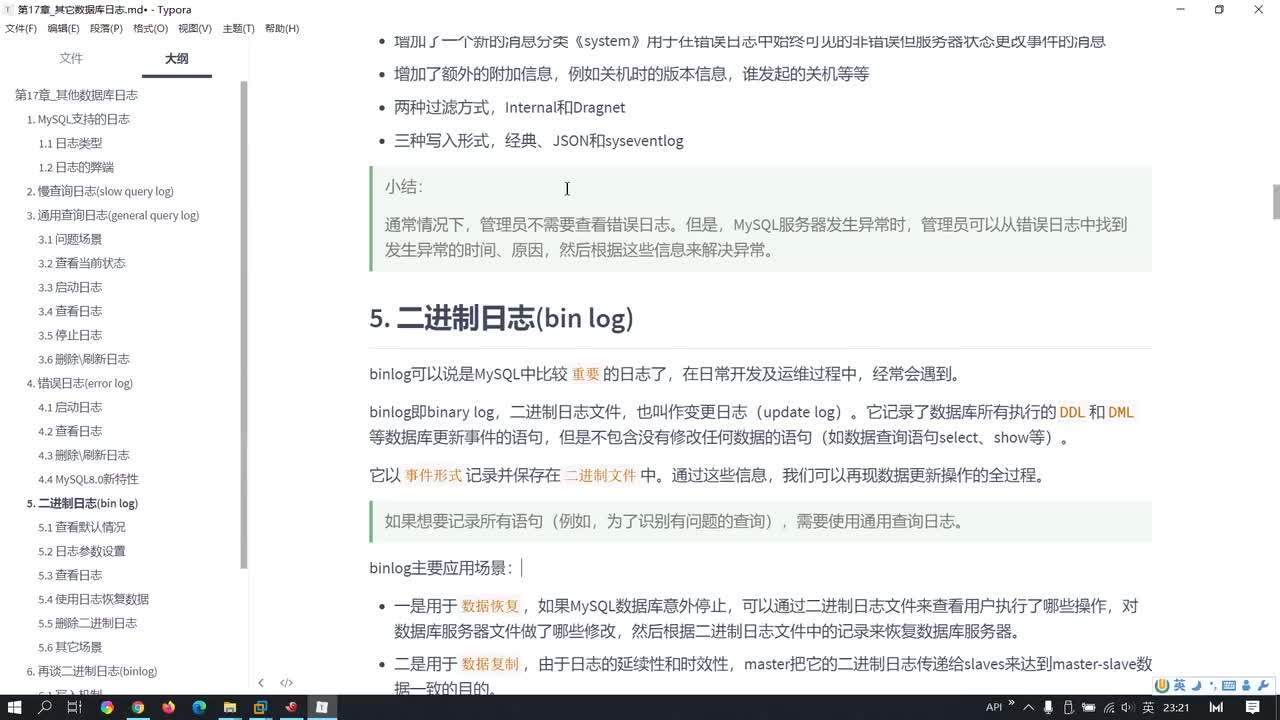Jump to 1. MySQL支持的日志 in the outline
This screenshot has width=1280, height=720.
[78, 119]
